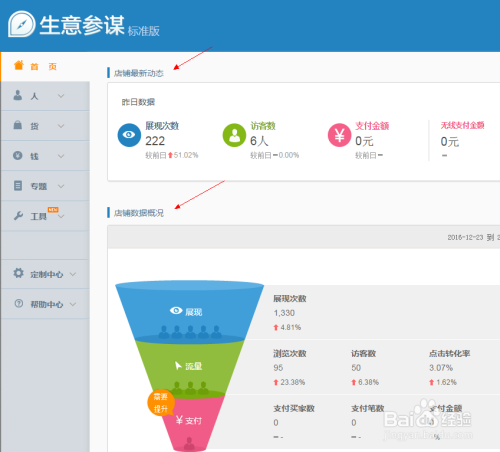
Task: Click the 店铺数据概况 section heading
Action: (139, 213)
